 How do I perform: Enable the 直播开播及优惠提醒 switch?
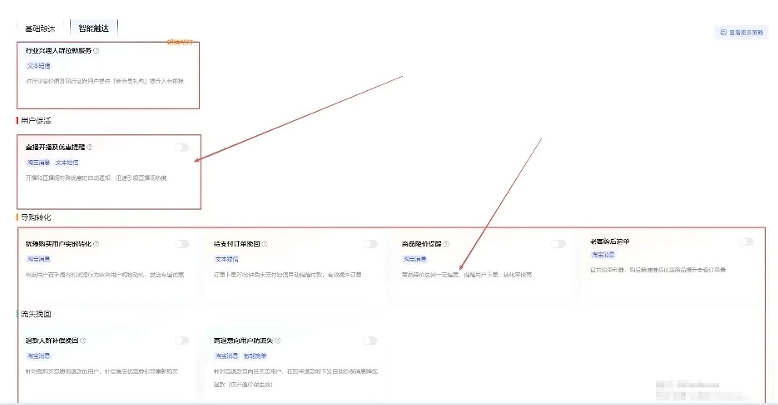(182, 147)
